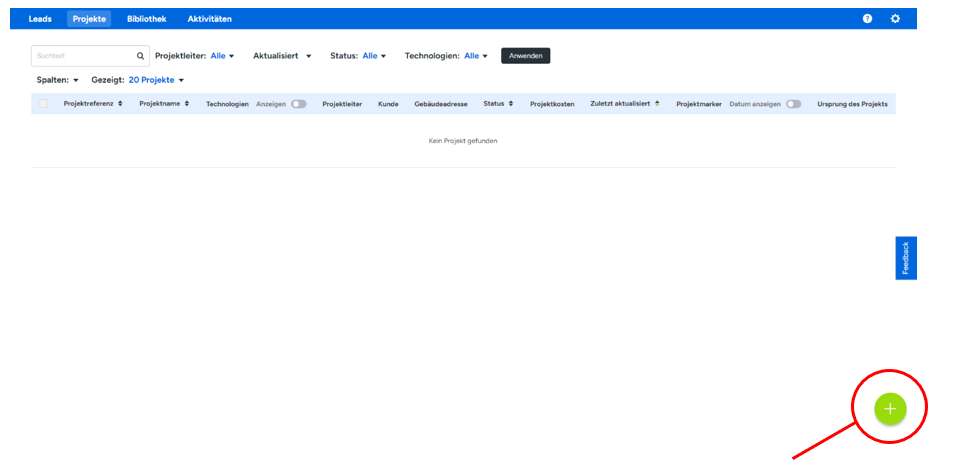Toggle Technologien Anzeigen switch
The image size is (956, 473).
299,104
